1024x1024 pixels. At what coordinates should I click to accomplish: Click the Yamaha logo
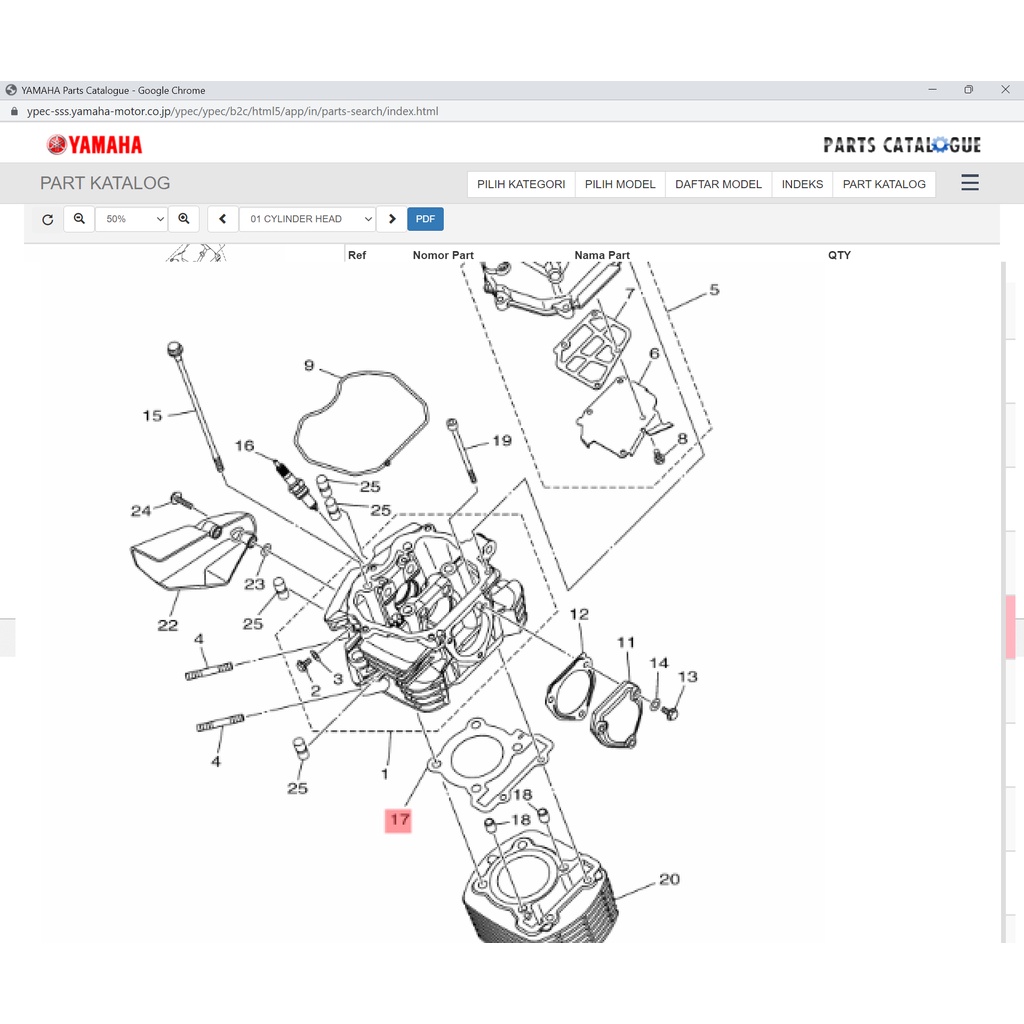click(x=95, y=145)
